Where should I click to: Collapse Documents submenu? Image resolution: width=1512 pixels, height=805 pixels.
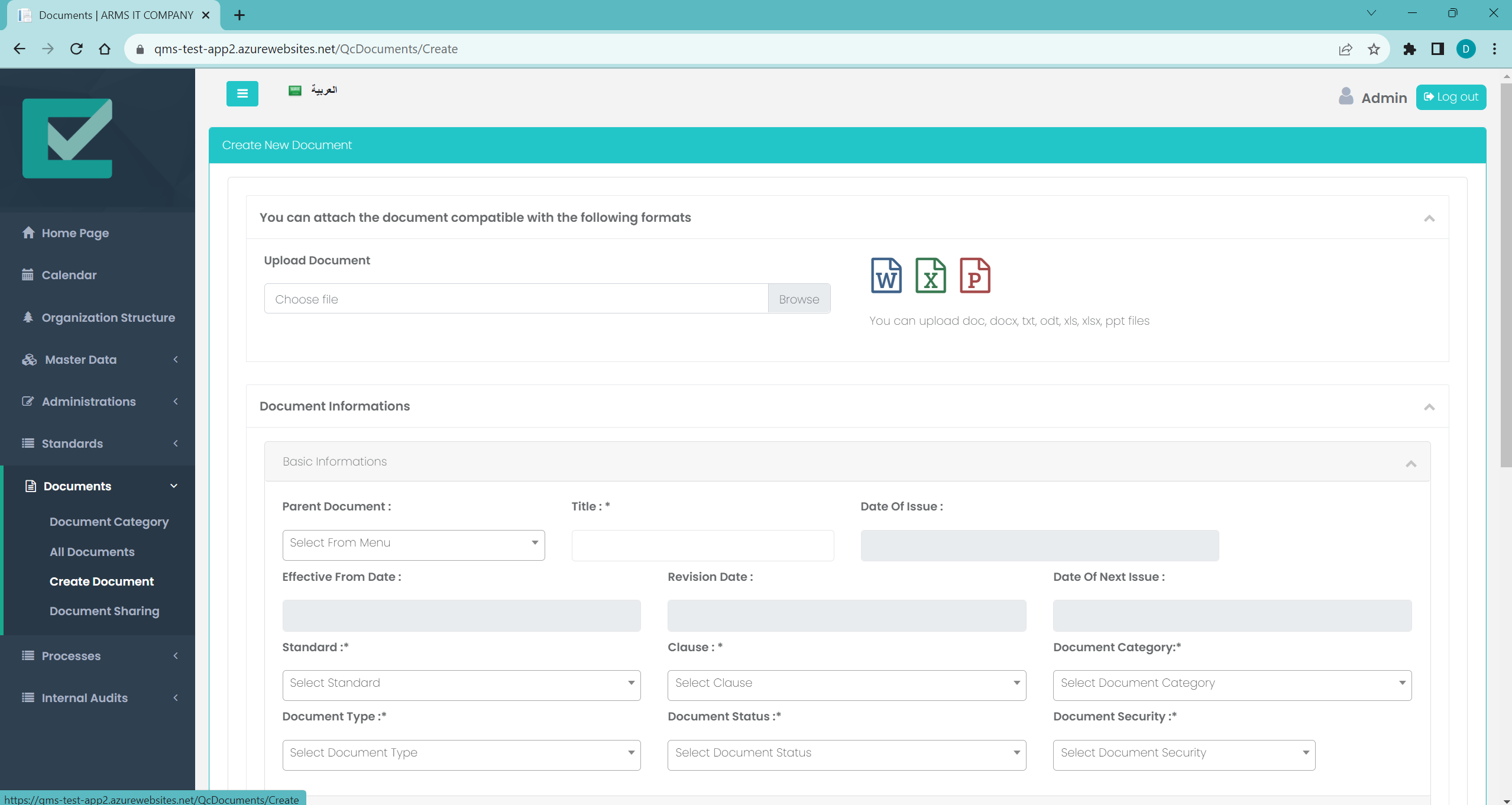[174, 486]
